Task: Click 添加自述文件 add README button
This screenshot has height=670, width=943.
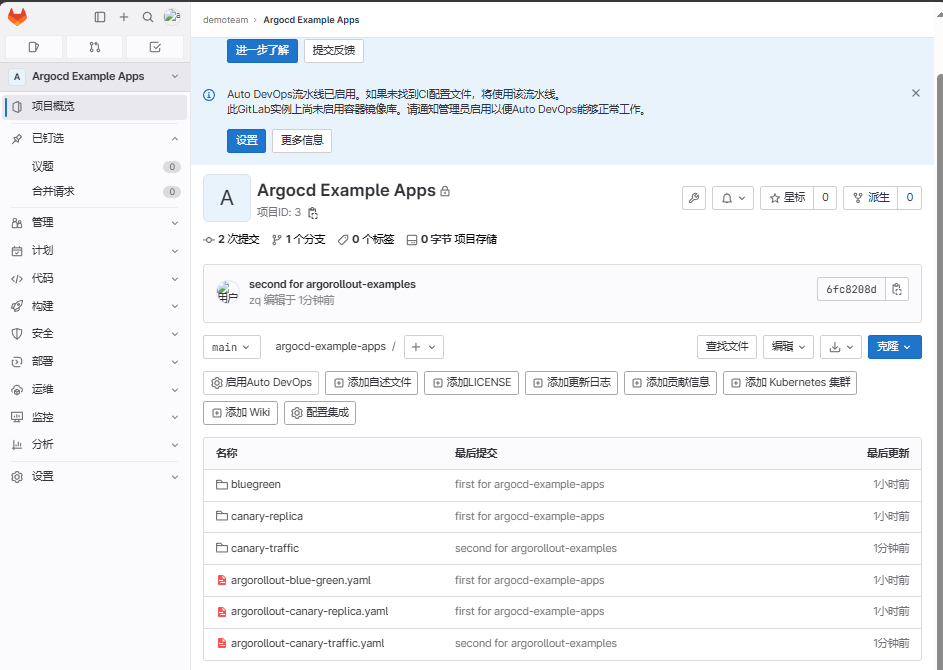Action: [x=372, y=383]
